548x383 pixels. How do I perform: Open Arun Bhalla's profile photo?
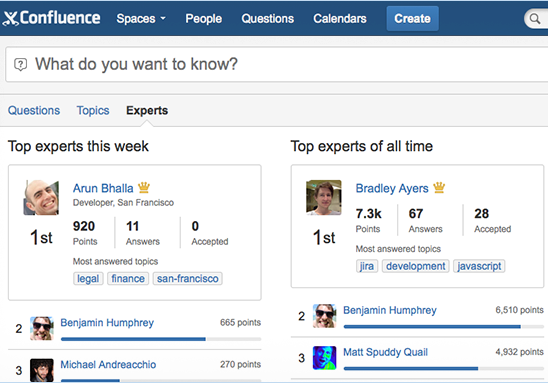click(x=41, y=197)
